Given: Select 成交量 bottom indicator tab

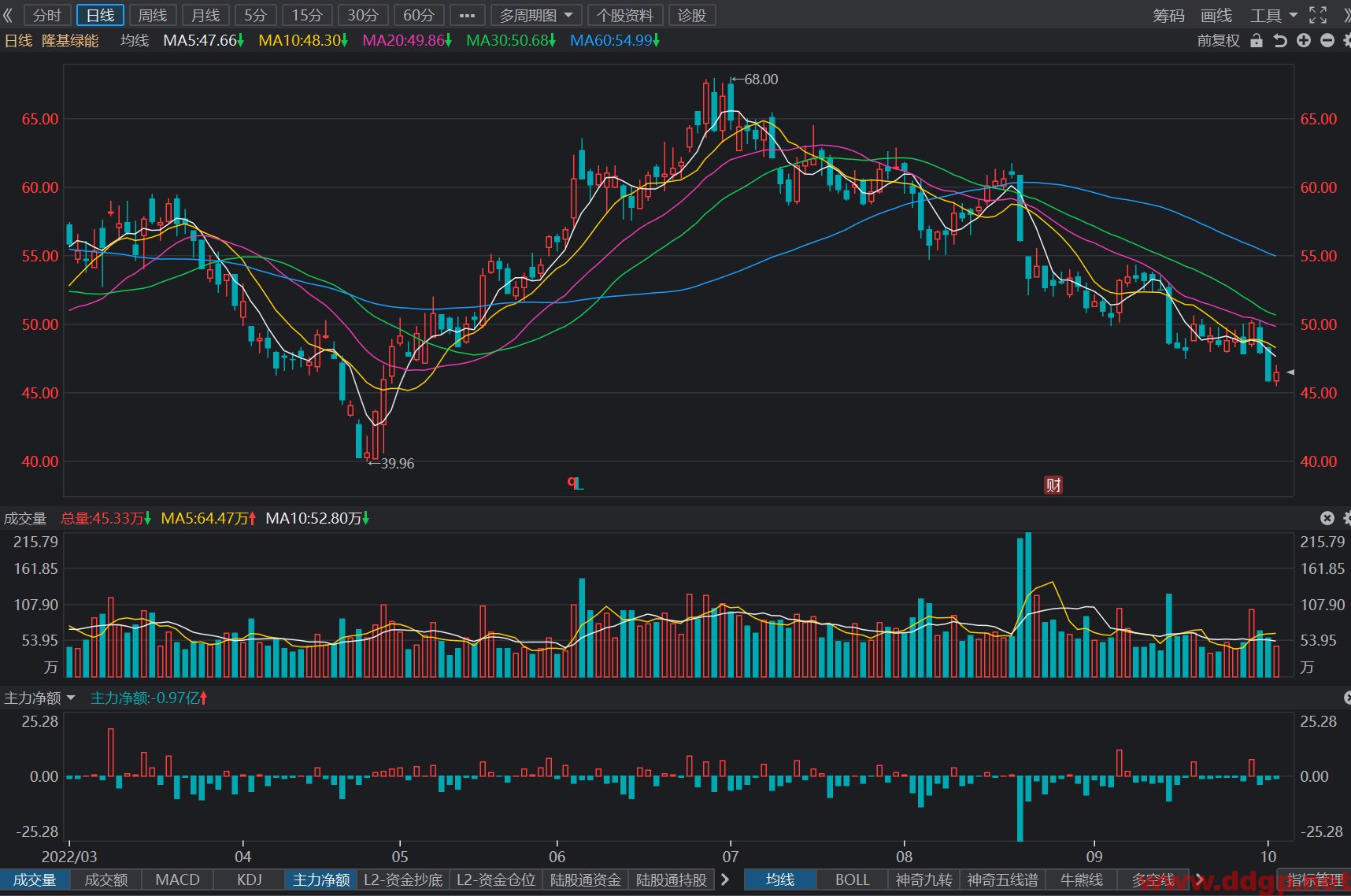Looking at the screenshot, I should coord(35,879).
